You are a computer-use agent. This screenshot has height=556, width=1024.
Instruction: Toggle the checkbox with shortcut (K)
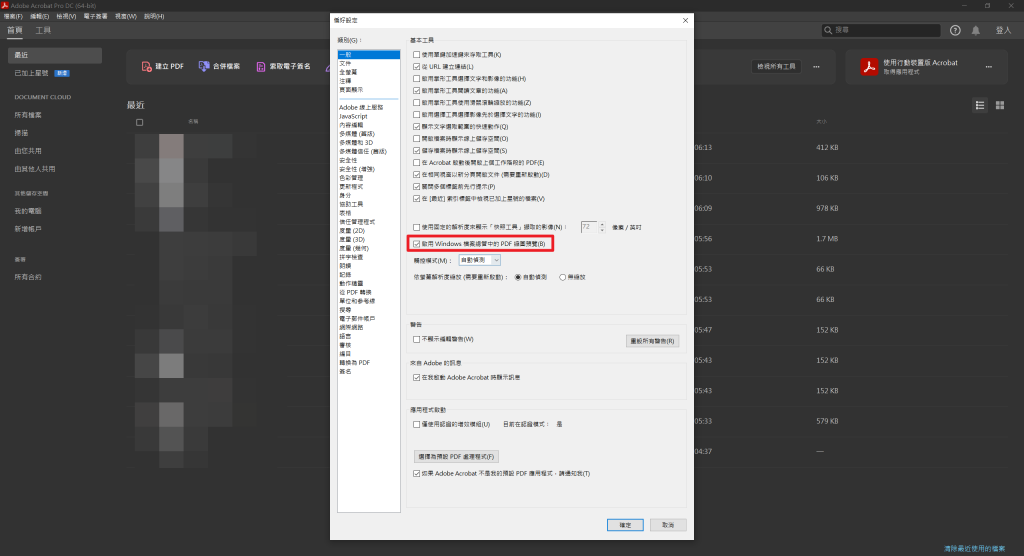[x=417, y=55]
